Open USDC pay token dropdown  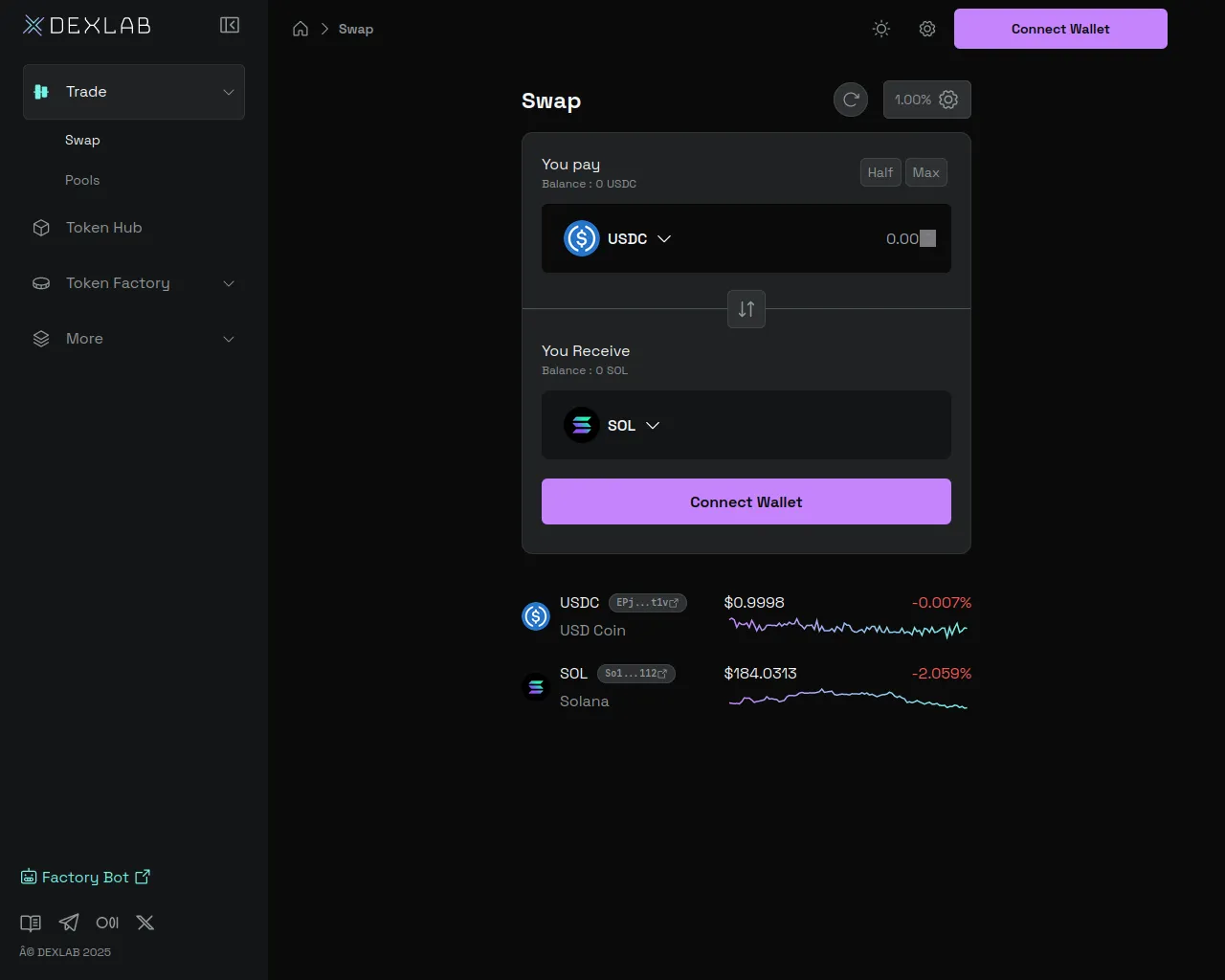(x=617, y=238)
